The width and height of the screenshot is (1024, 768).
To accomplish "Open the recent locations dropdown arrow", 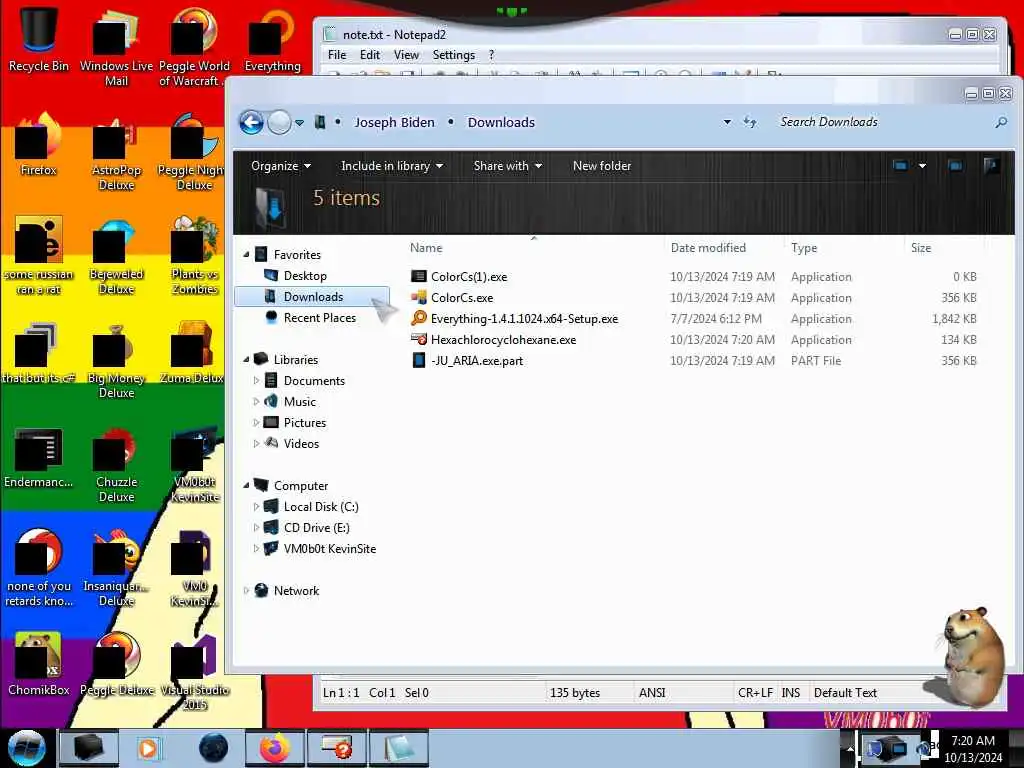I will coord(299,123).
